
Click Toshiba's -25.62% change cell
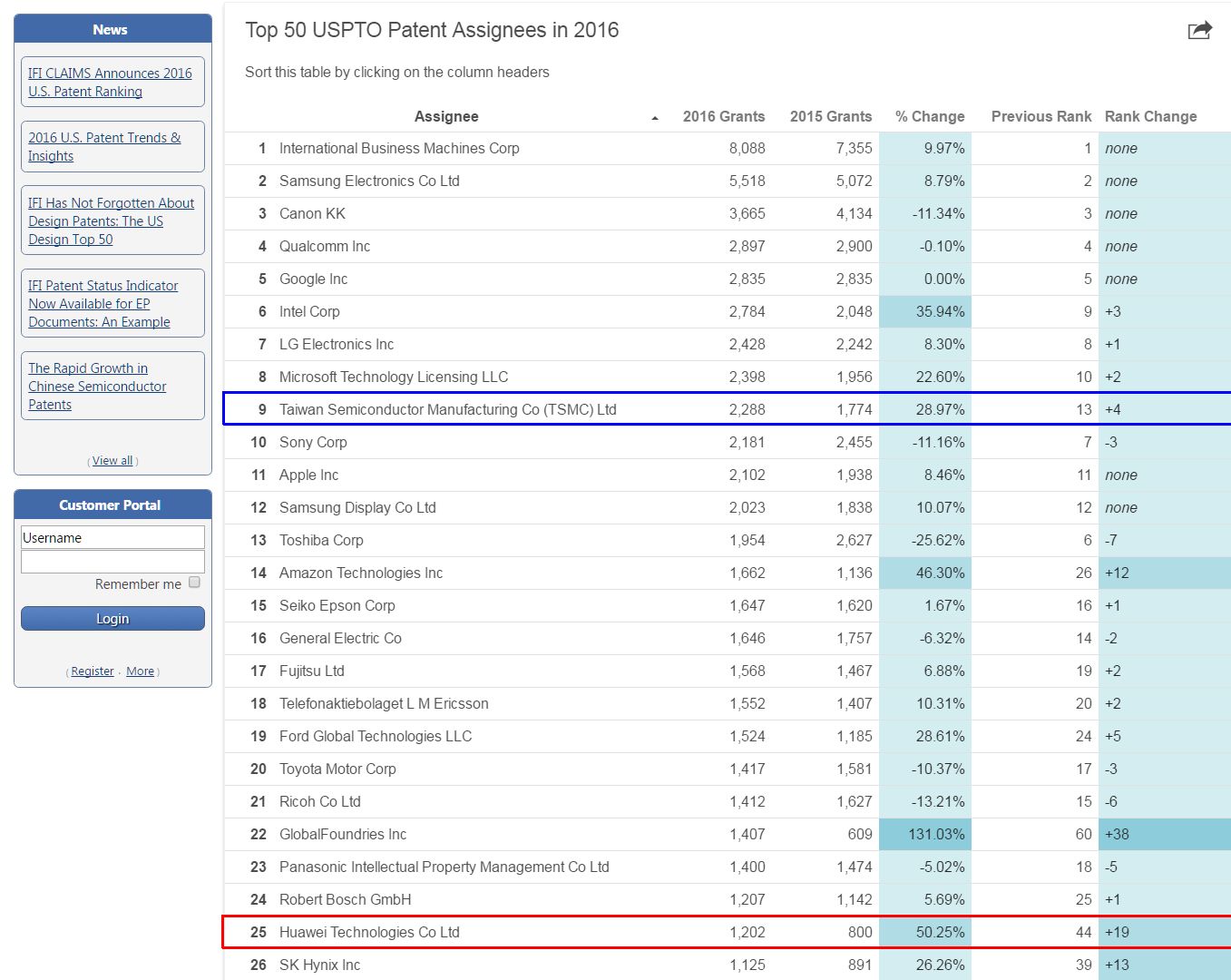click(925, 540)
